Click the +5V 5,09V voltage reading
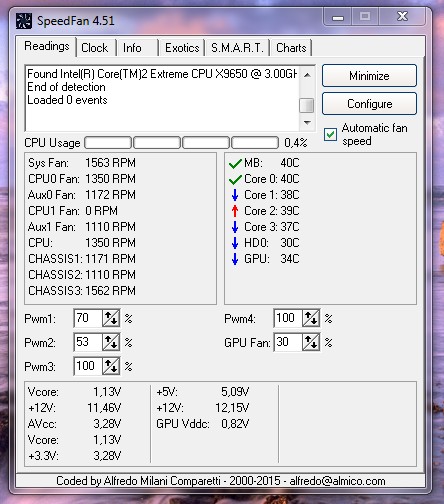Viewport: 444px width, 504px height. click(x=203, y=392)
